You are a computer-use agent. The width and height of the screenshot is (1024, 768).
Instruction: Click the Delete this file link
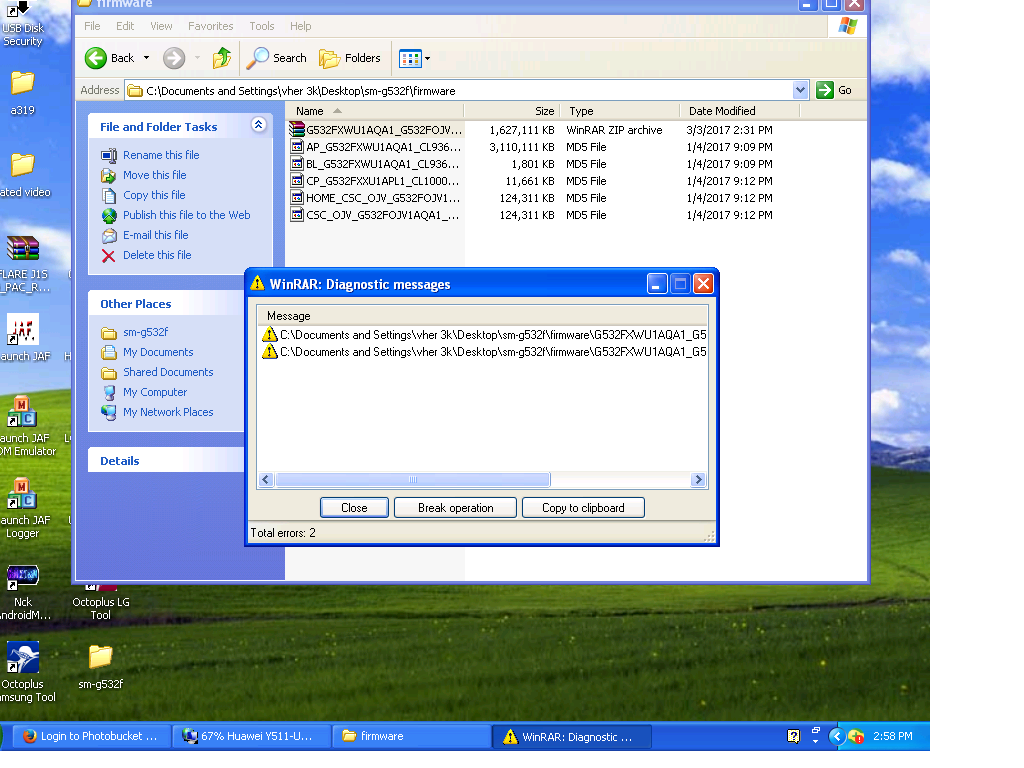[x=156, y=255]
